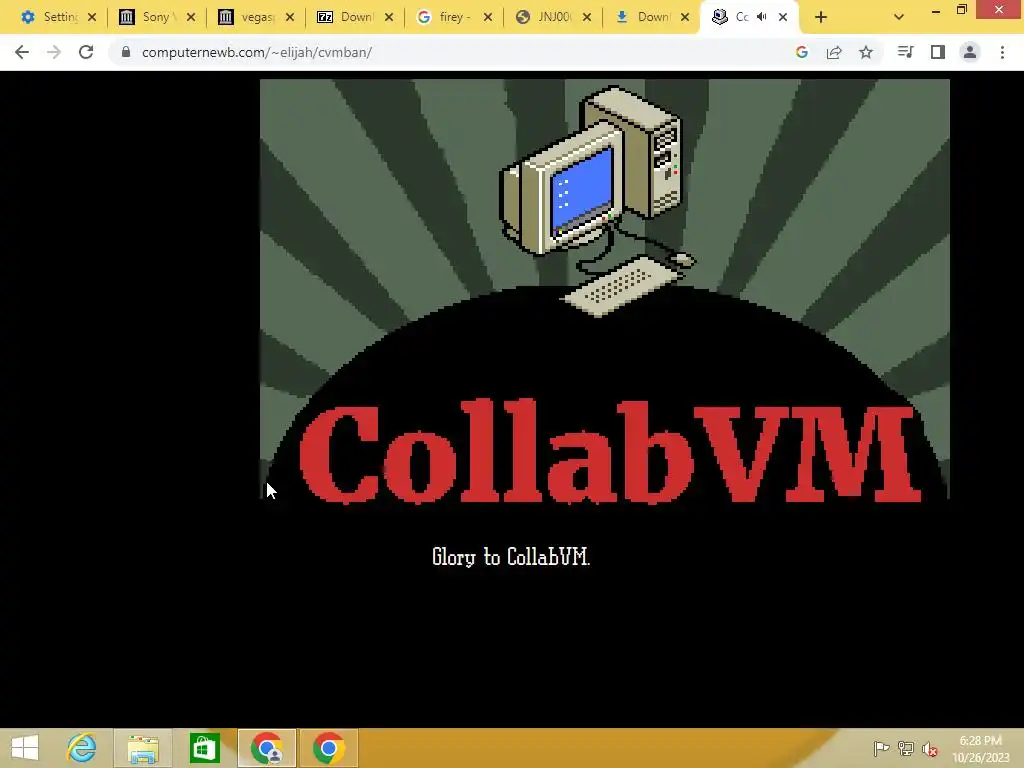Expand the tab search chevron
The height and width of the screenshot is (768, 1024).
coord(899,18)
